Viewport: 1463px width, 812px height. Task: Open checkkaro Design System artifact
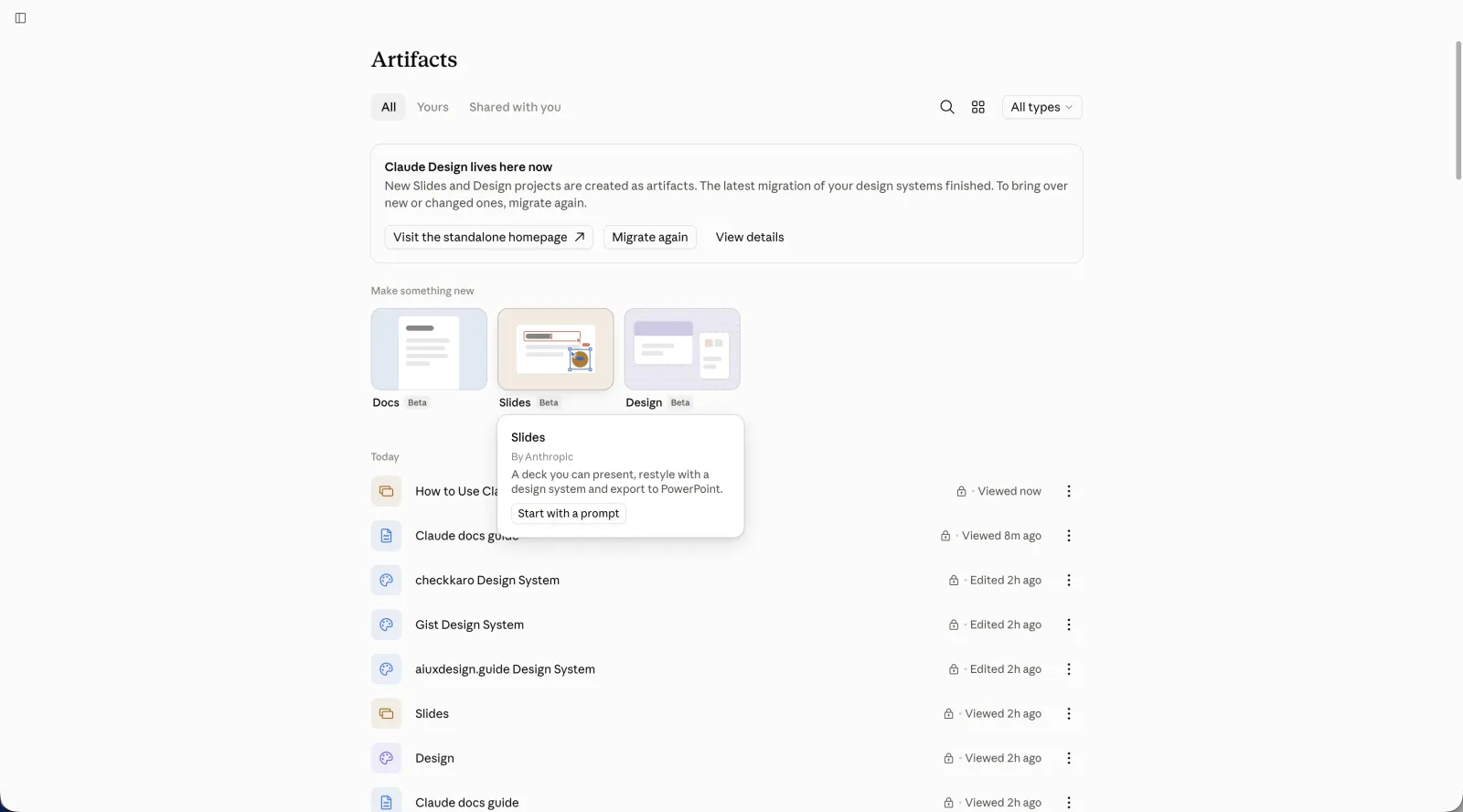click(x=487, y=581)
